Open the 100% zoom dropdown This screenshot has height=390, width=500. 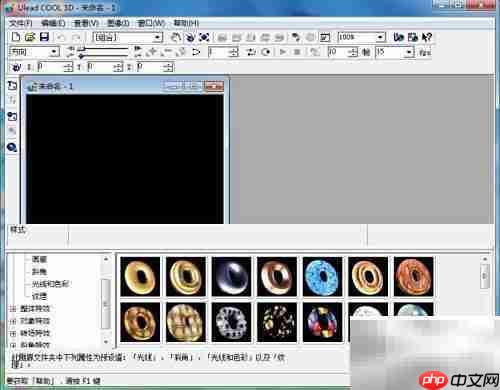tap(362, 37)
